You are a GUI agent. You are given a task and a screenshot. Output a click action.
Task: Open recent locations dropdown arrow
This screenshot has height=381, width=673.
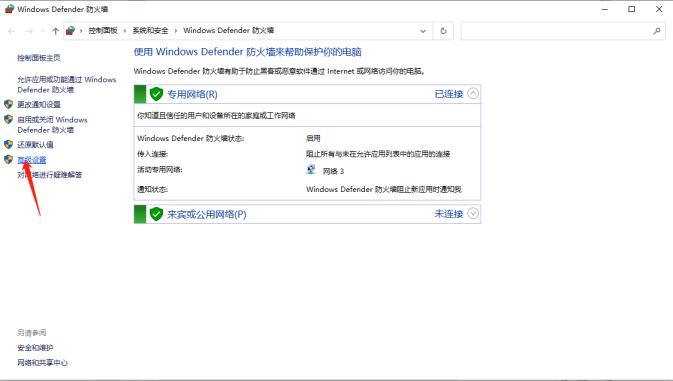click(43, 31)
